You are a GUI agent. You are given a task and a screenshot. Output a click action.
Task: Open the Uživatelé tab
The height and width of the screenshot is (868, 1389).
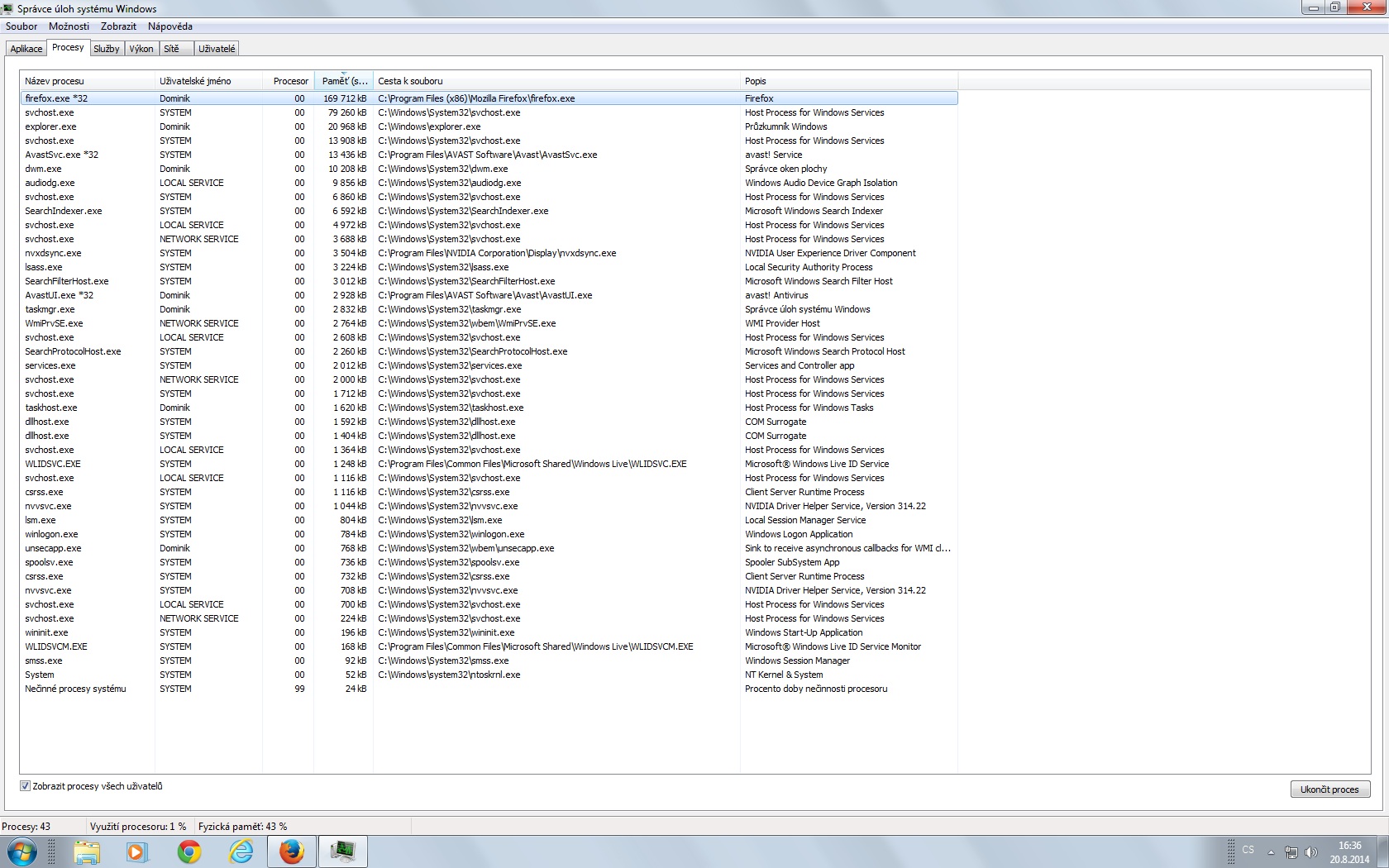point(217,49)
